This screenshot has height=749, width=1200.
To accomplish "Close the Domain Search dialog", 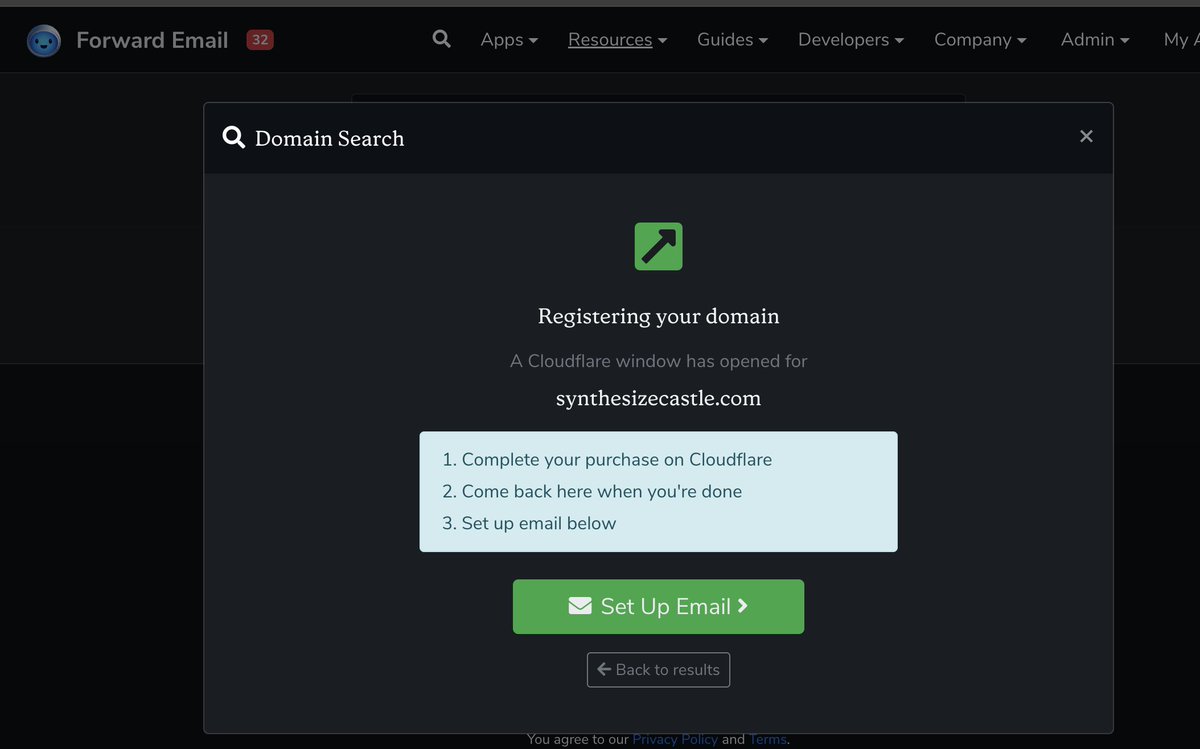I will pyautogui.click(x=1086, y=136).
